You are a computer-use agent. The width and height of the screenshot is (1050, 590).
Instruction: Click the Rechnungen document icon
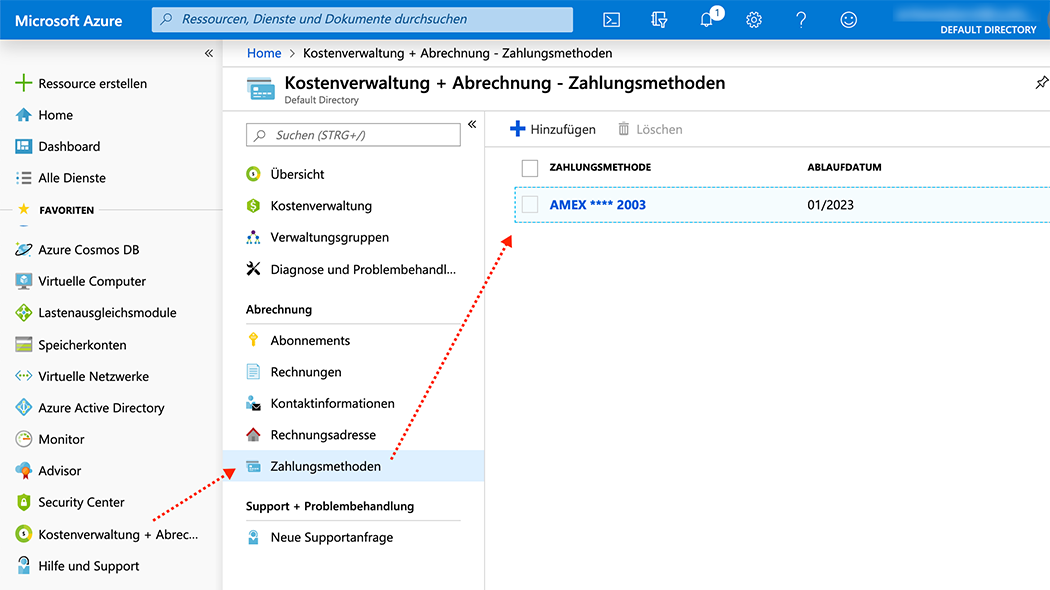coord(253,372)
